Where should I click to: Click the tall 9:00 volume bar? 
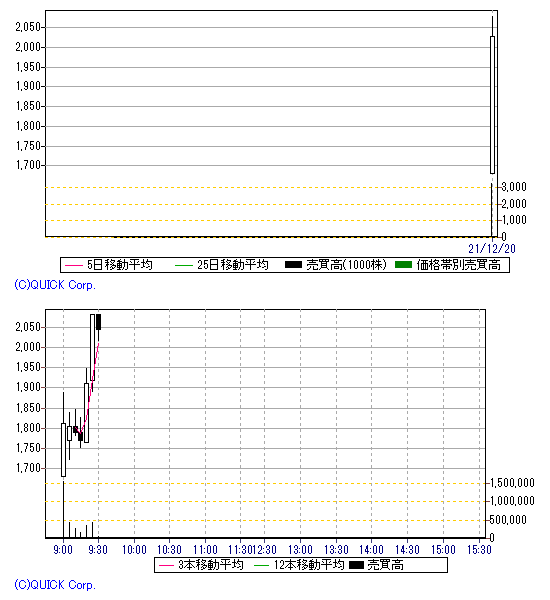(x=64, y=509)
